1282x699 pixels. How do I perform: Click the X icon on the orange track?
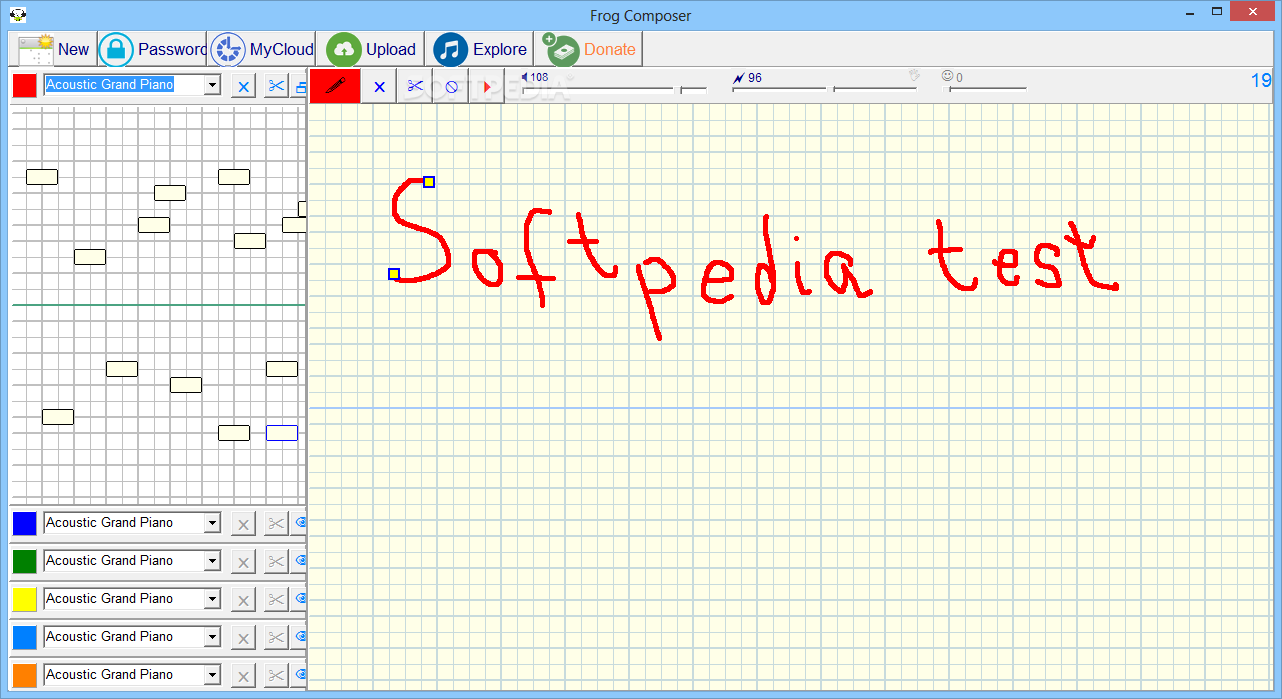[x=243, y=676]
